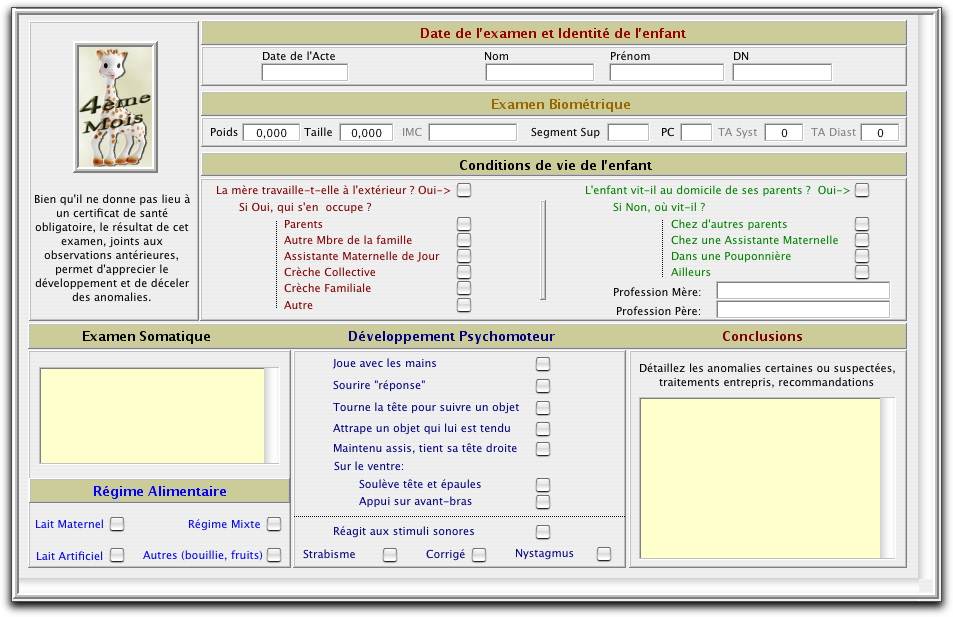Click the IMC field
953x617 pixels.
[472, 133]
